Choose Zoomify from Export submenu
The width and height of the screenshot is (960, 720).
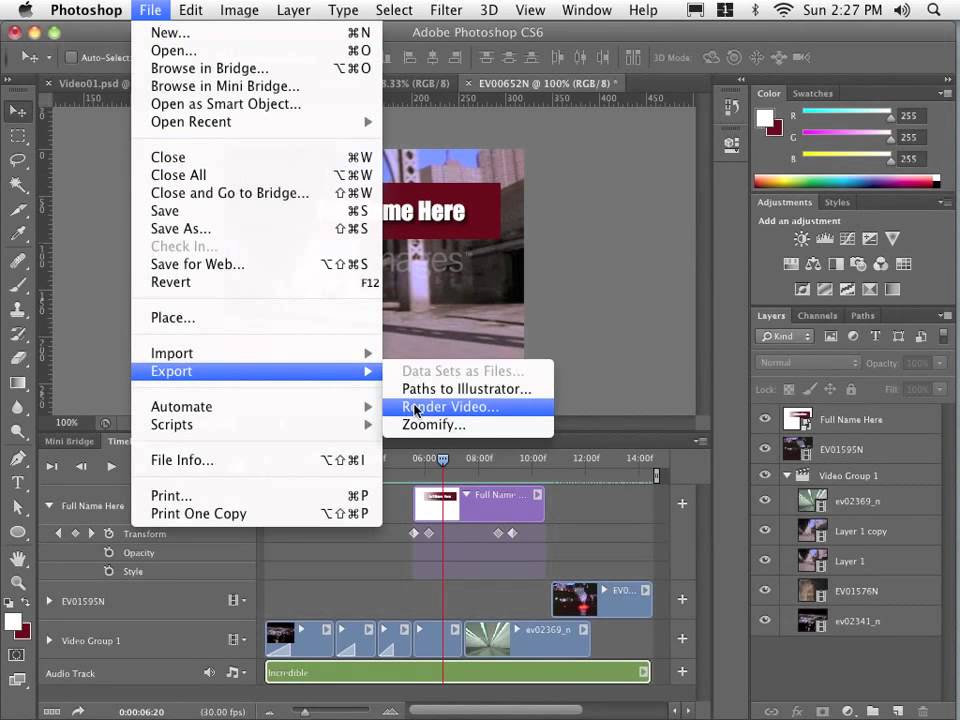[x=468, y=425]
